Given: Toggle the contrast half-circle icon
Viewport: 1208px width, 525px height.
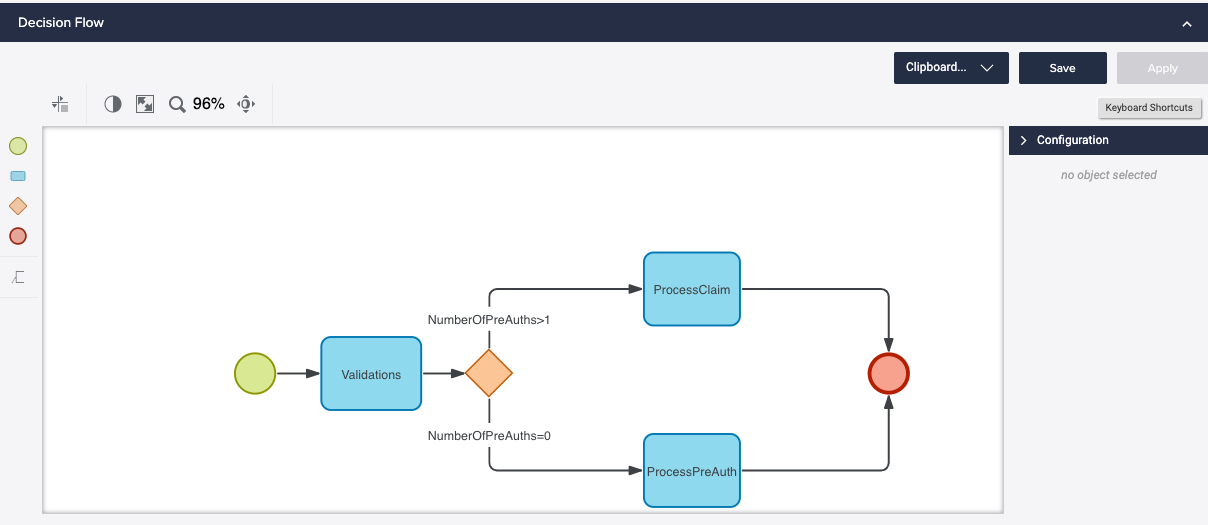Looking at the screenshot, I should click(x=113, y=104).
